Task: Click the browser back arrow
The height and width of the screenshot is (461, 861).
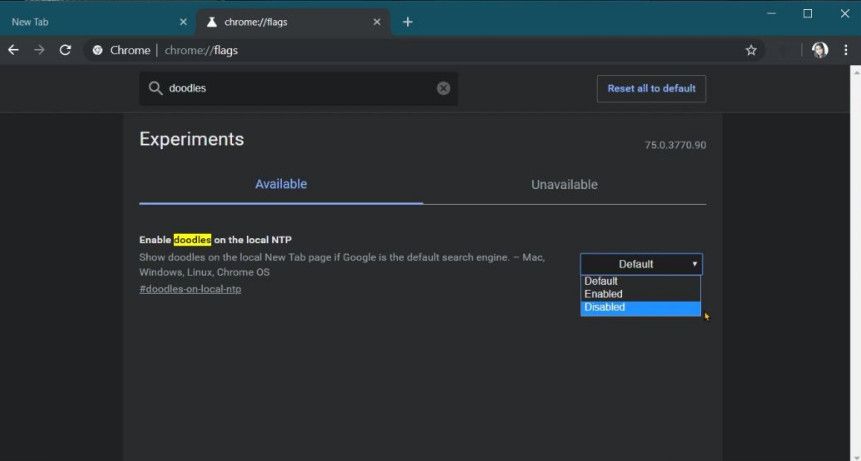Action: tap(14, 50)
